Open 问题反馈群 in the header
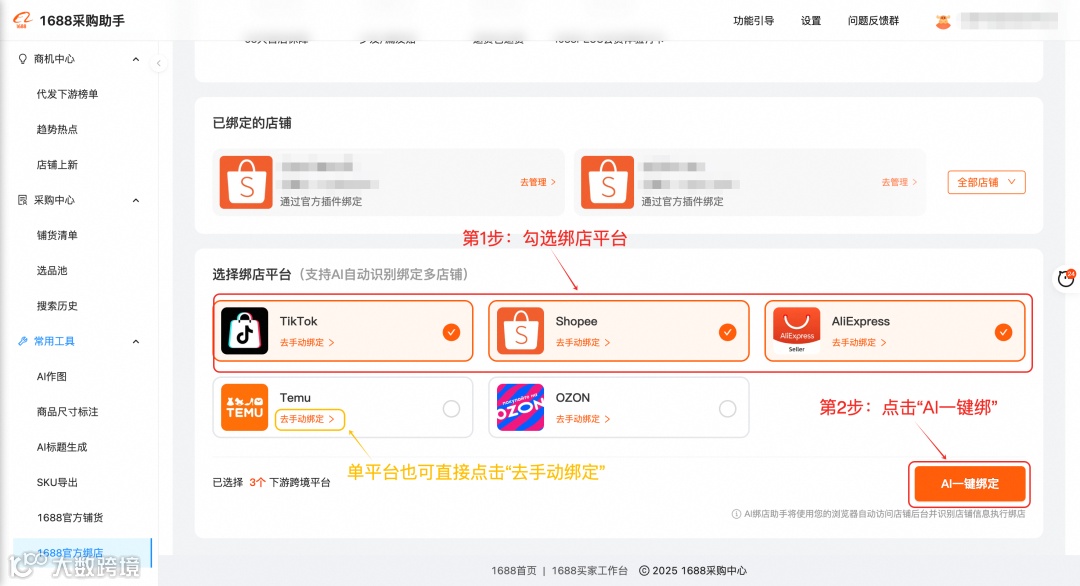Viewport: 1080px width, 586px height. (x=873, y=21)
